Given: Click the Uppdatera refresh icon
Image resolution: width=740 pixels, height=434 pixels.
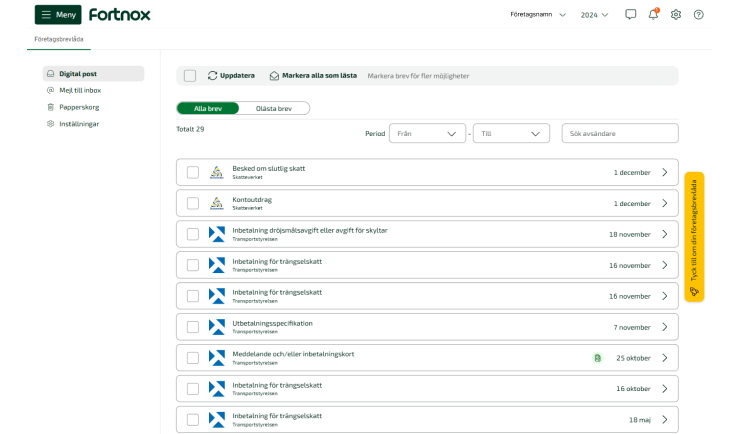Looking at the screenshot, I should [212, 75].
